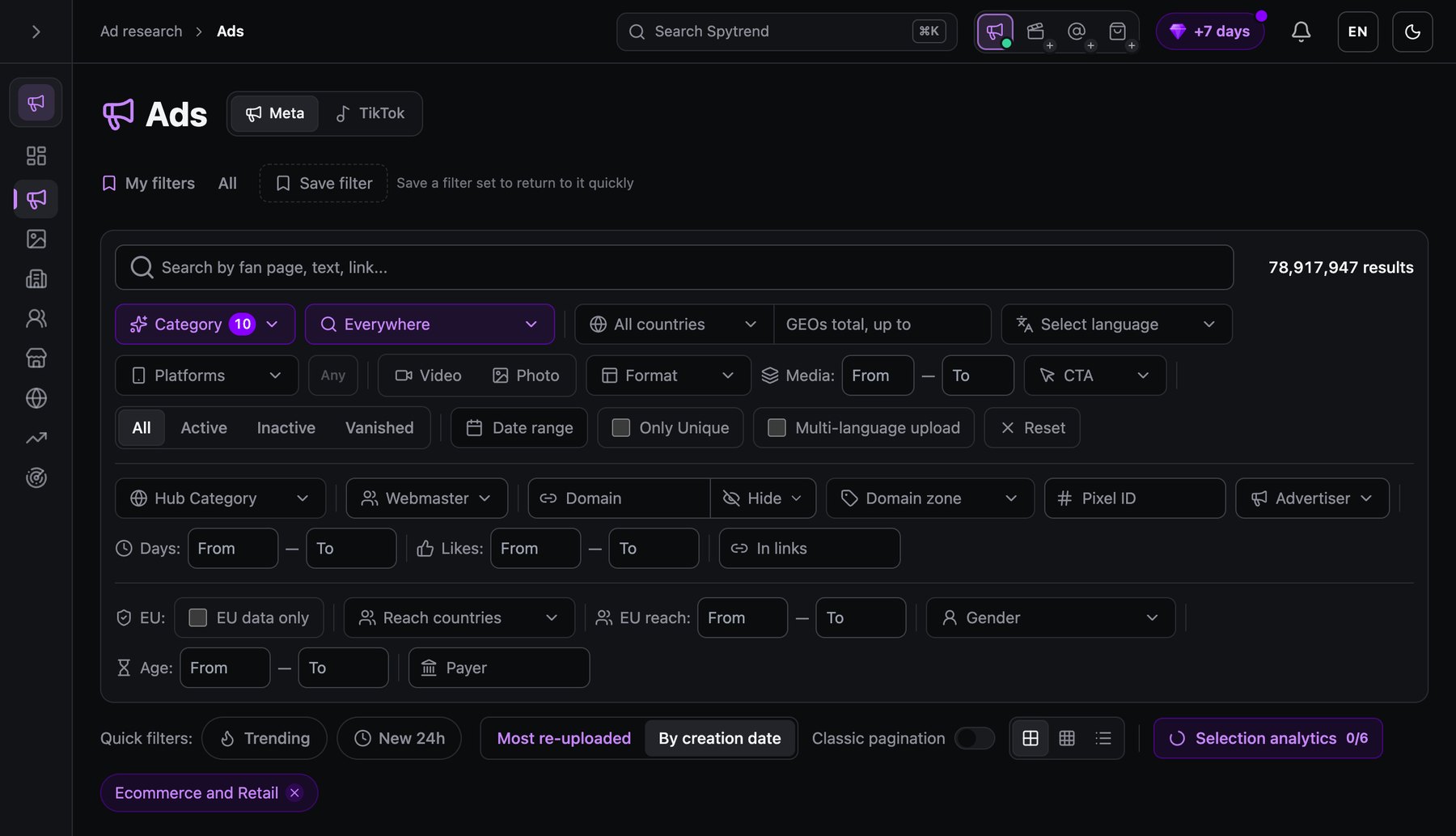Open the Gender dropdown
The width and height of the screenshot is (1456, 836).
[x=1050, y=617]
